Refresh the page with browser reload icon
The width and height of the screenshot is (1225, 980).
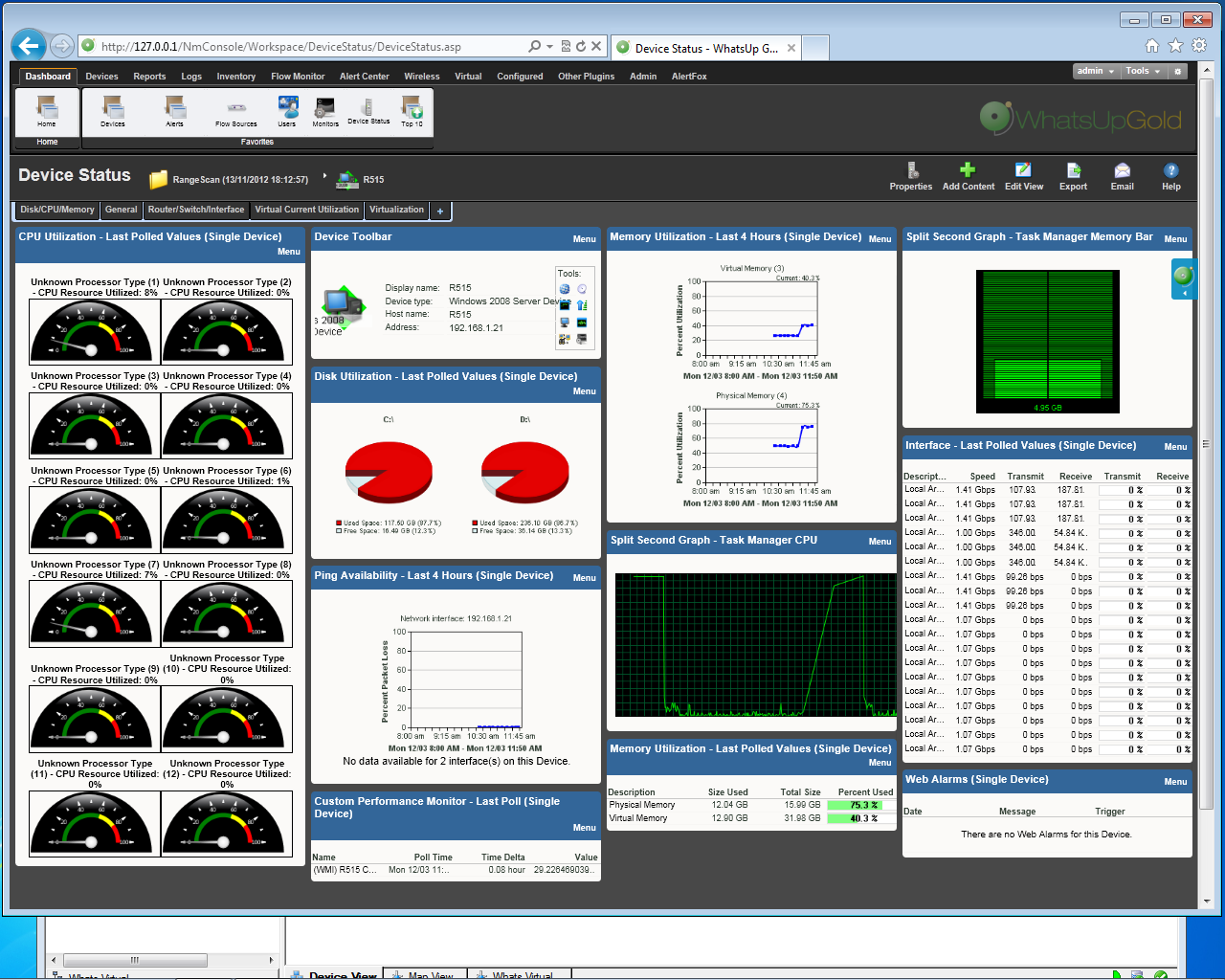[x=581, y=46]
